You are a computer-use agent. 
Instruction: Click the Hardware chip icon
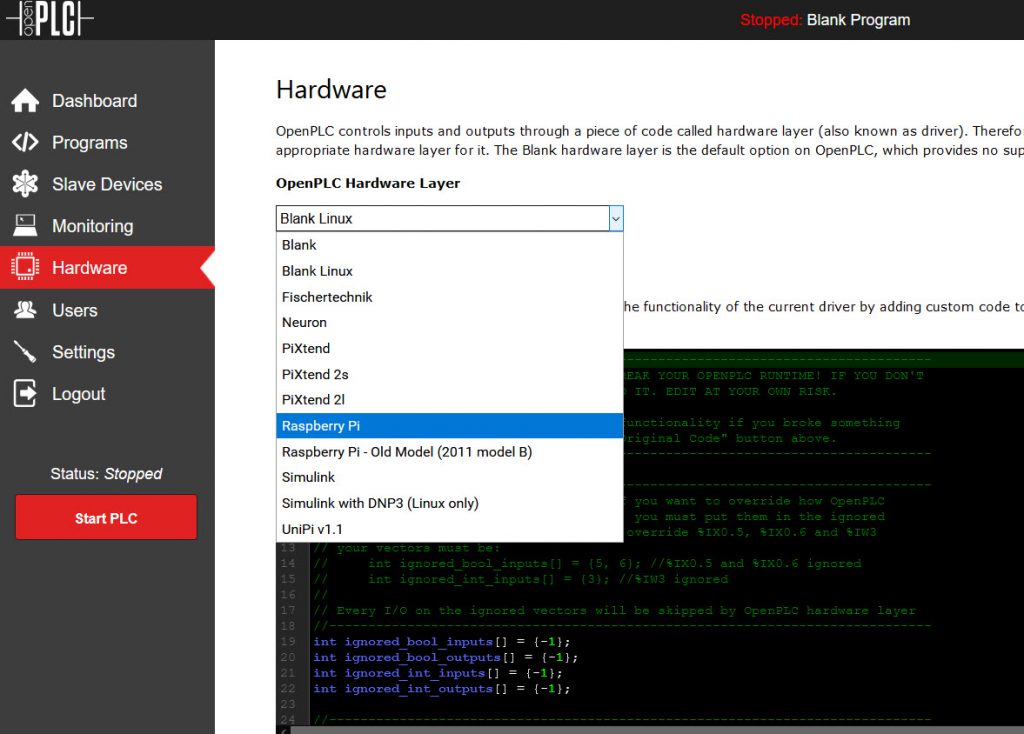25,268
